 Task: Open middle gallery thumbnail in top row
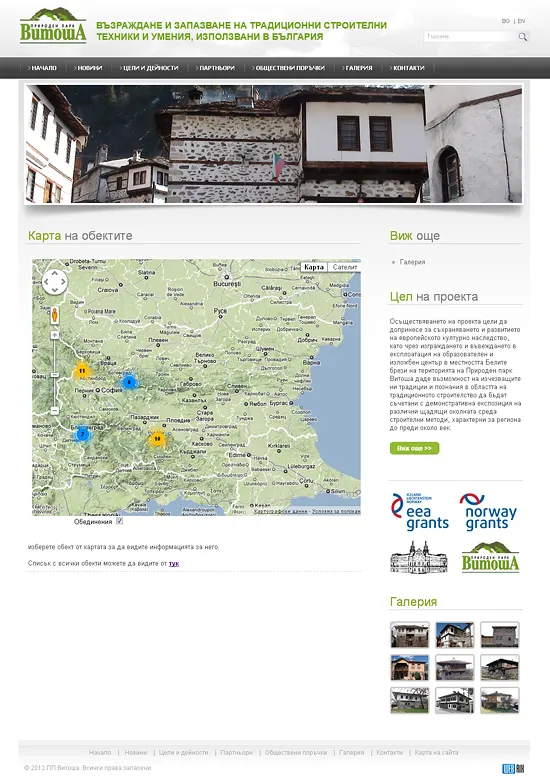tap(454, 635)
